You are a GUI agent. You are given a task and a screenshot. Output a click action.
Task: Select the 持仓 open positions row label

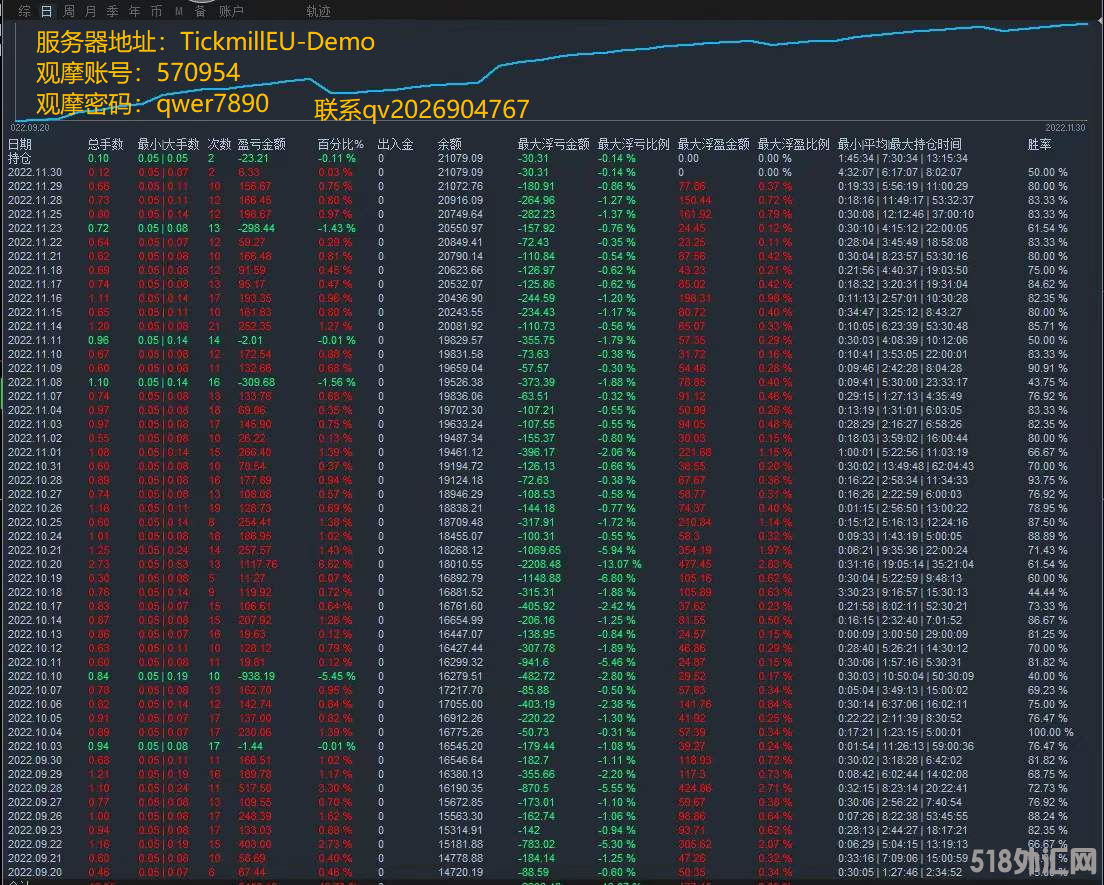[x=20, y=158]
